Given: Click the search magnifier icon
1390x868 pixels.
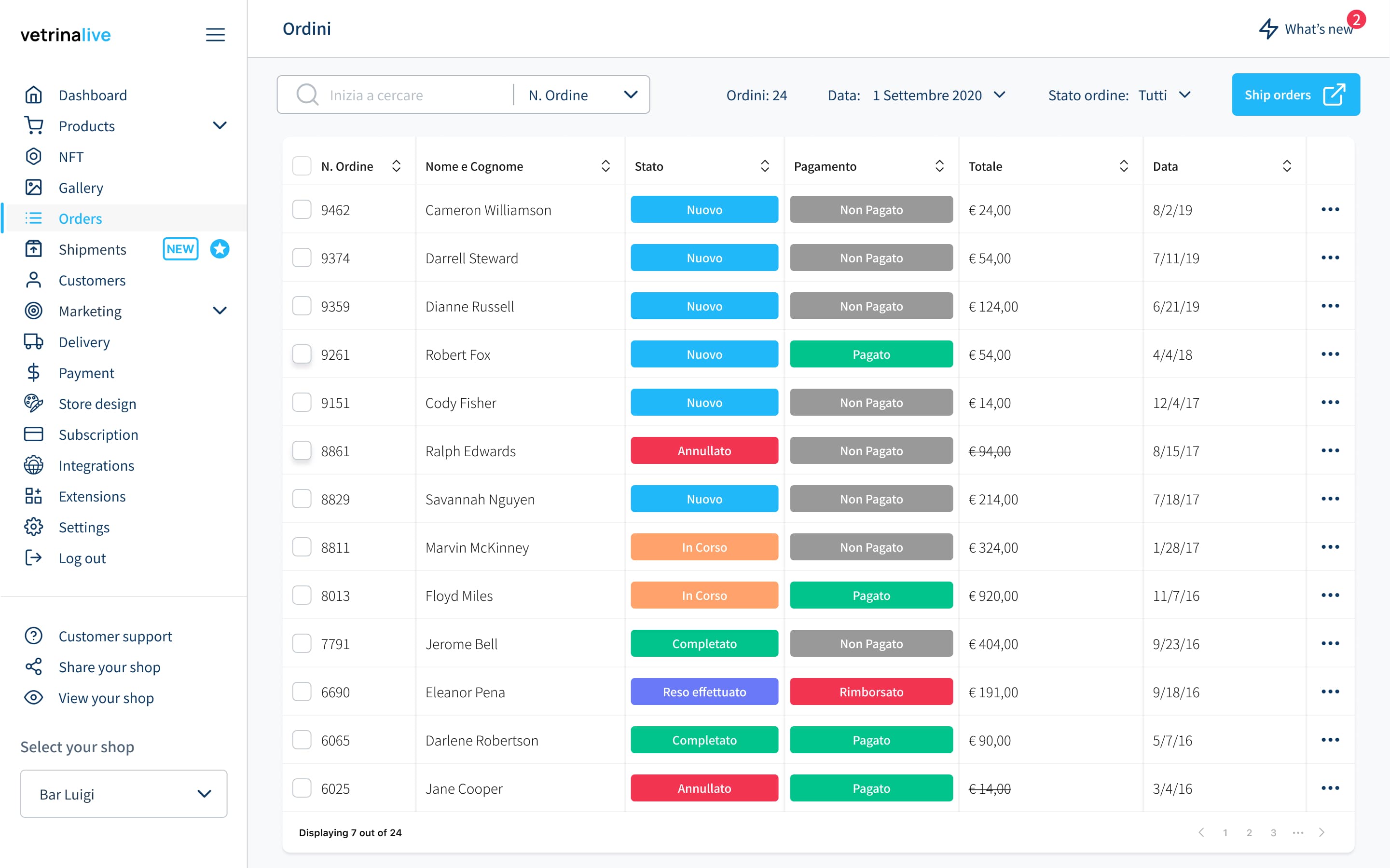Looking at the screenshot, I should (307, 95).
